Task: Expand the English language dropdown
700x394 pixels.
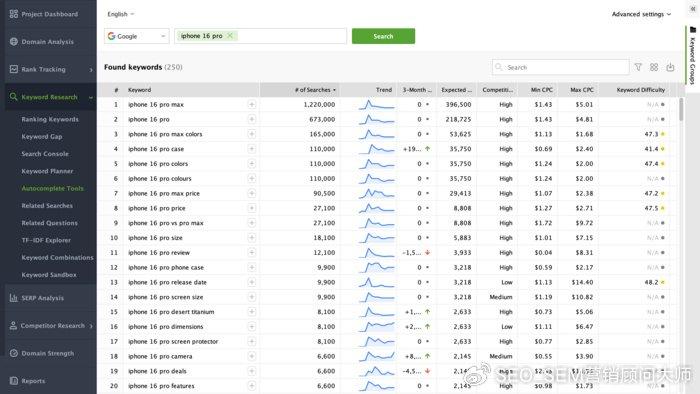Action: pyautogui.click(x=121, y=14)
